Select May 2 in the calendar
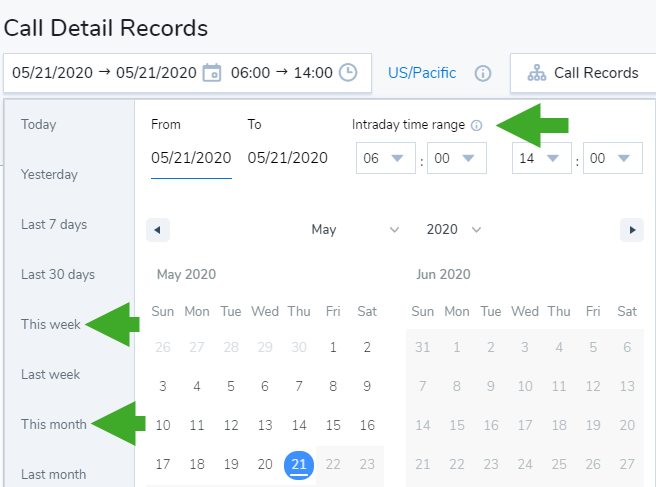 pyautogui.click(x=367, y=347)
